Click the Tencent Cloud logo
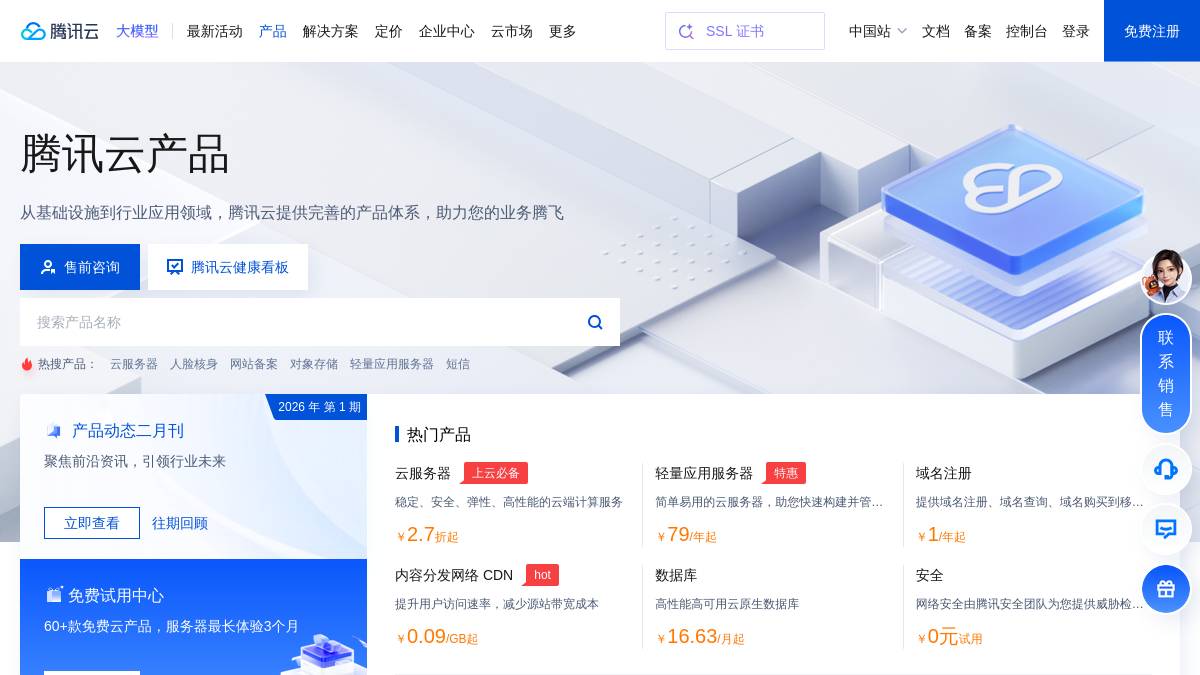The height and width of the screenshot is (675, 1200). click(x=60, y=31)
